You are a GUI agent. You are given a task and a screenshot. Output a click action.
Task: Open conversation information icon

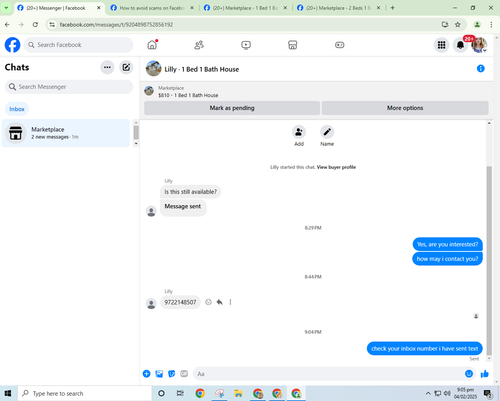(x=481, y=68)
